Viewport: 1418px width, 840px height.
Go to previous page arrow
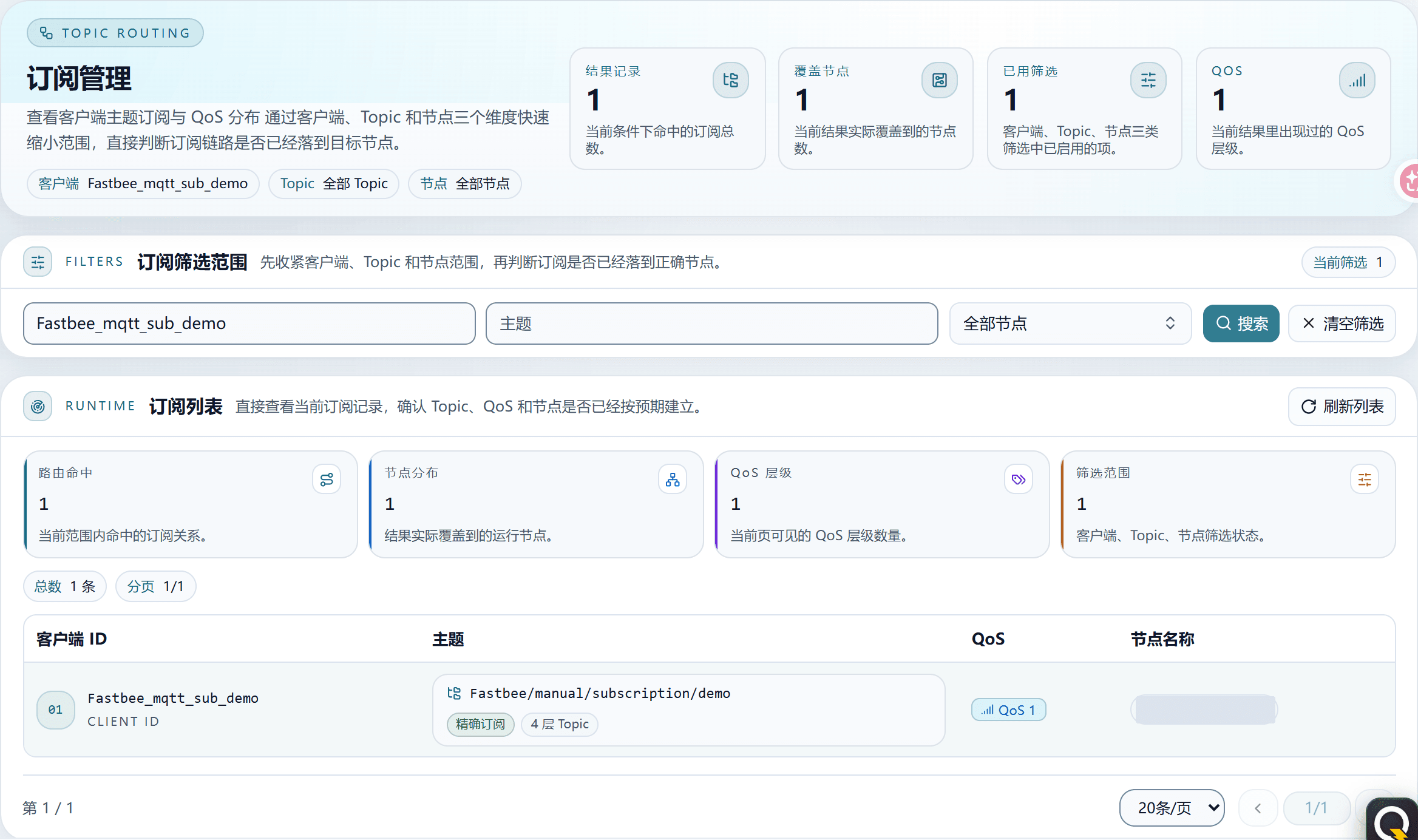[1258, 808]
